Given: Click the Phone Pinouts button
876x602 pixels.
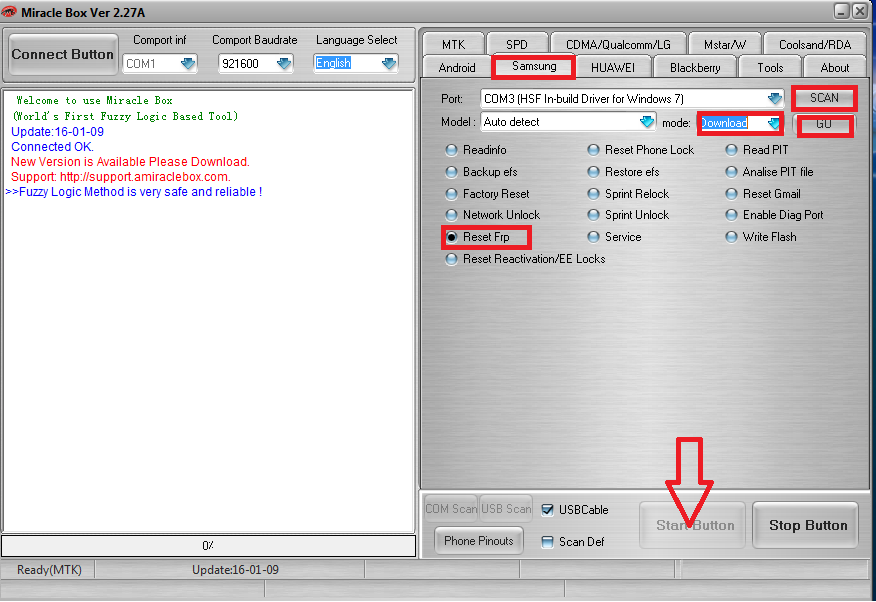Looking at the screenshot, I should [479, 541].
